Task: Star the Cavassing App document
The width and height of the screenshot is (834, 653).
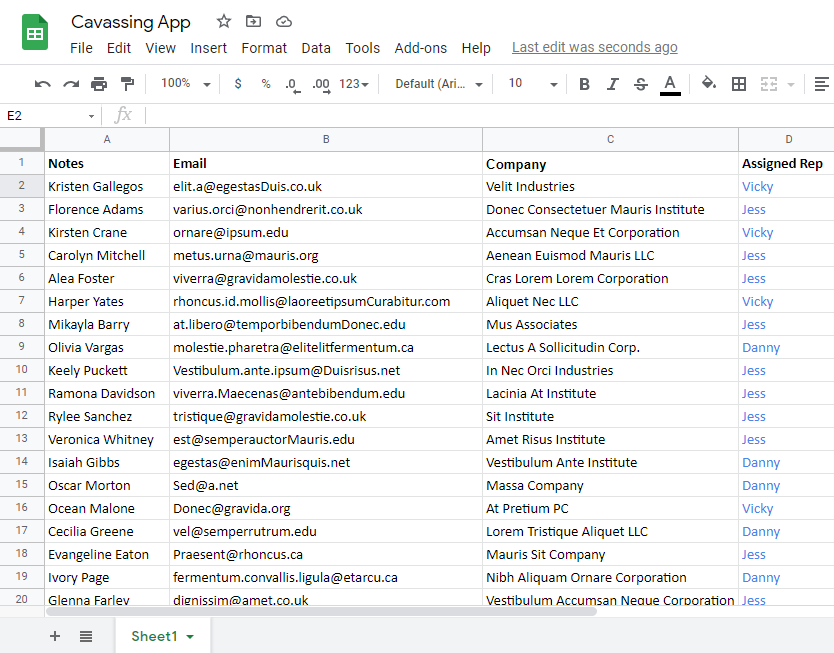Action: (224, 21)
